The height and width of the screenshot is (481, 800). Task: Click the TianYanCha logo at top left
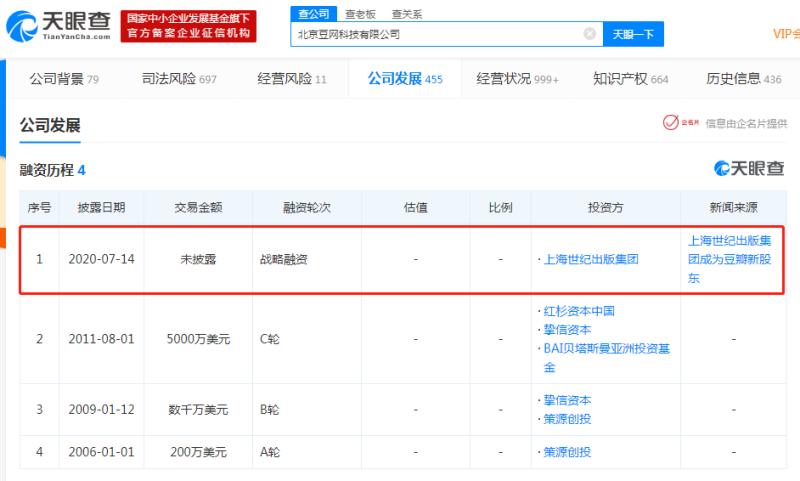point(58,26)
